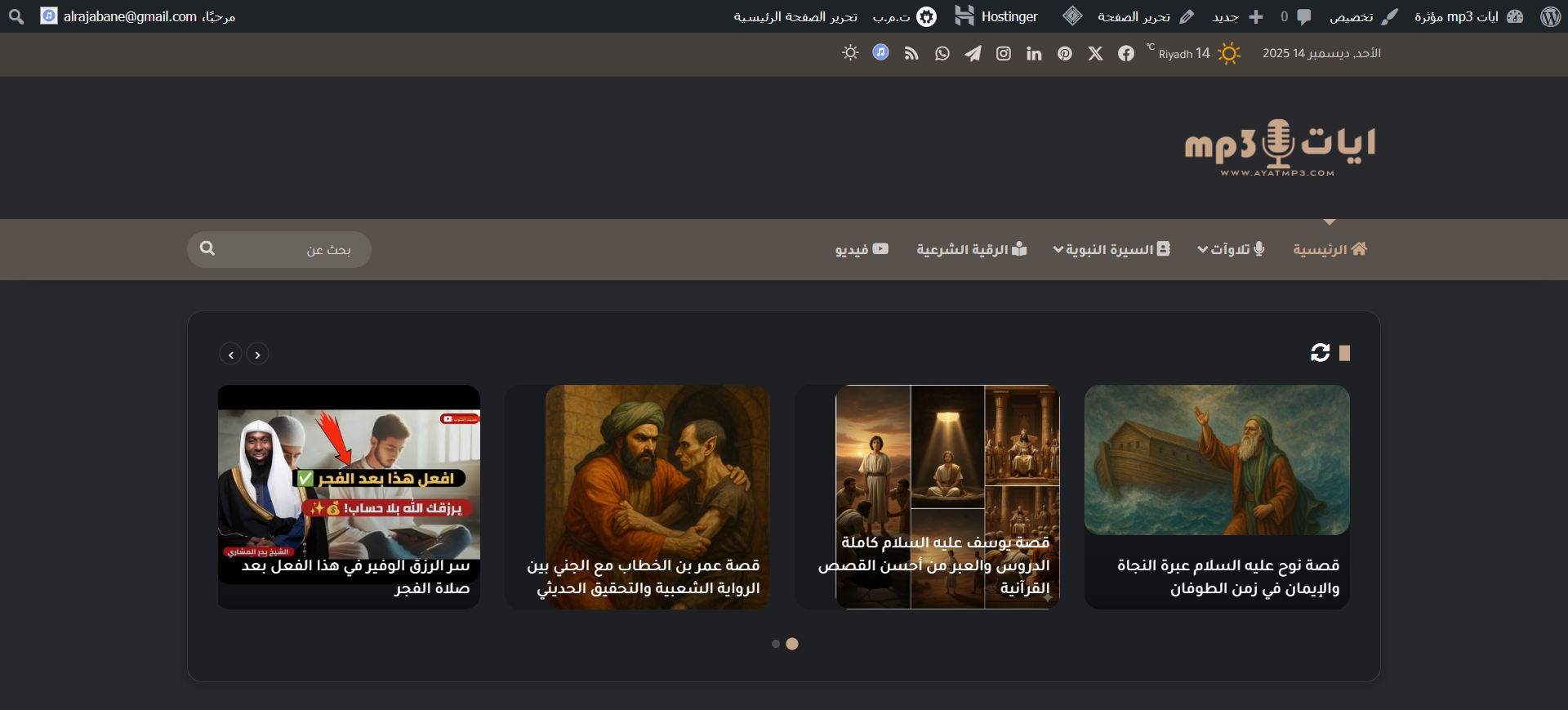1568x710 pixels.
Task: Expand the تلاوات dropdown menu
Action: (x=1231, y=249)
